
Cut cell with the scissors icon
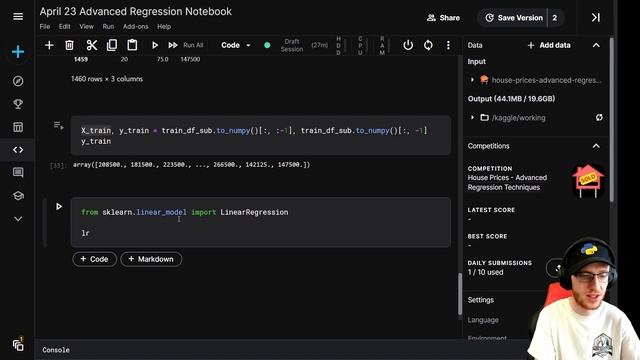point(91,45)
